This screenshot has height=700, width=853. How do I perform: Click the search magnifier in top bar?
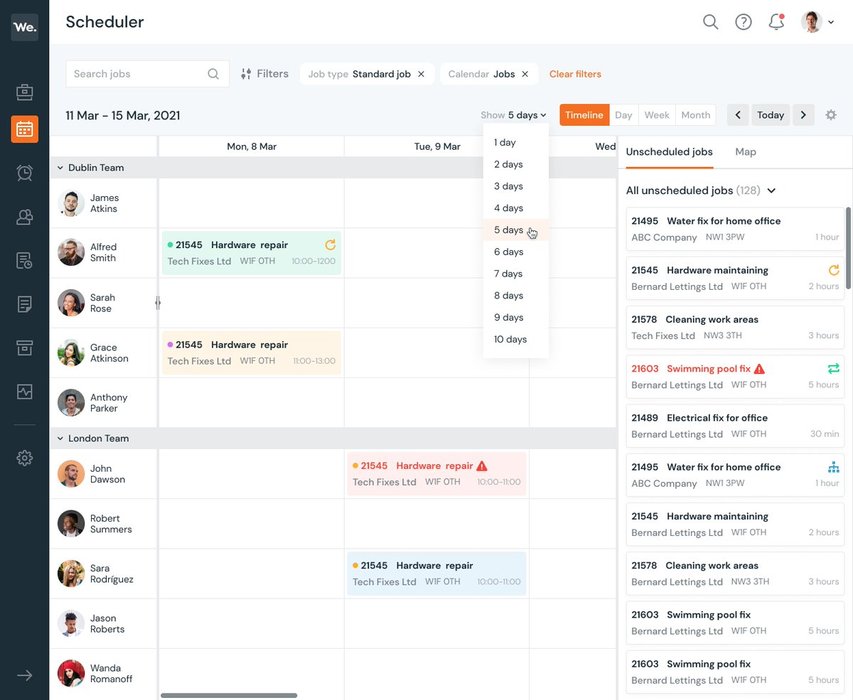coord(710,22)
